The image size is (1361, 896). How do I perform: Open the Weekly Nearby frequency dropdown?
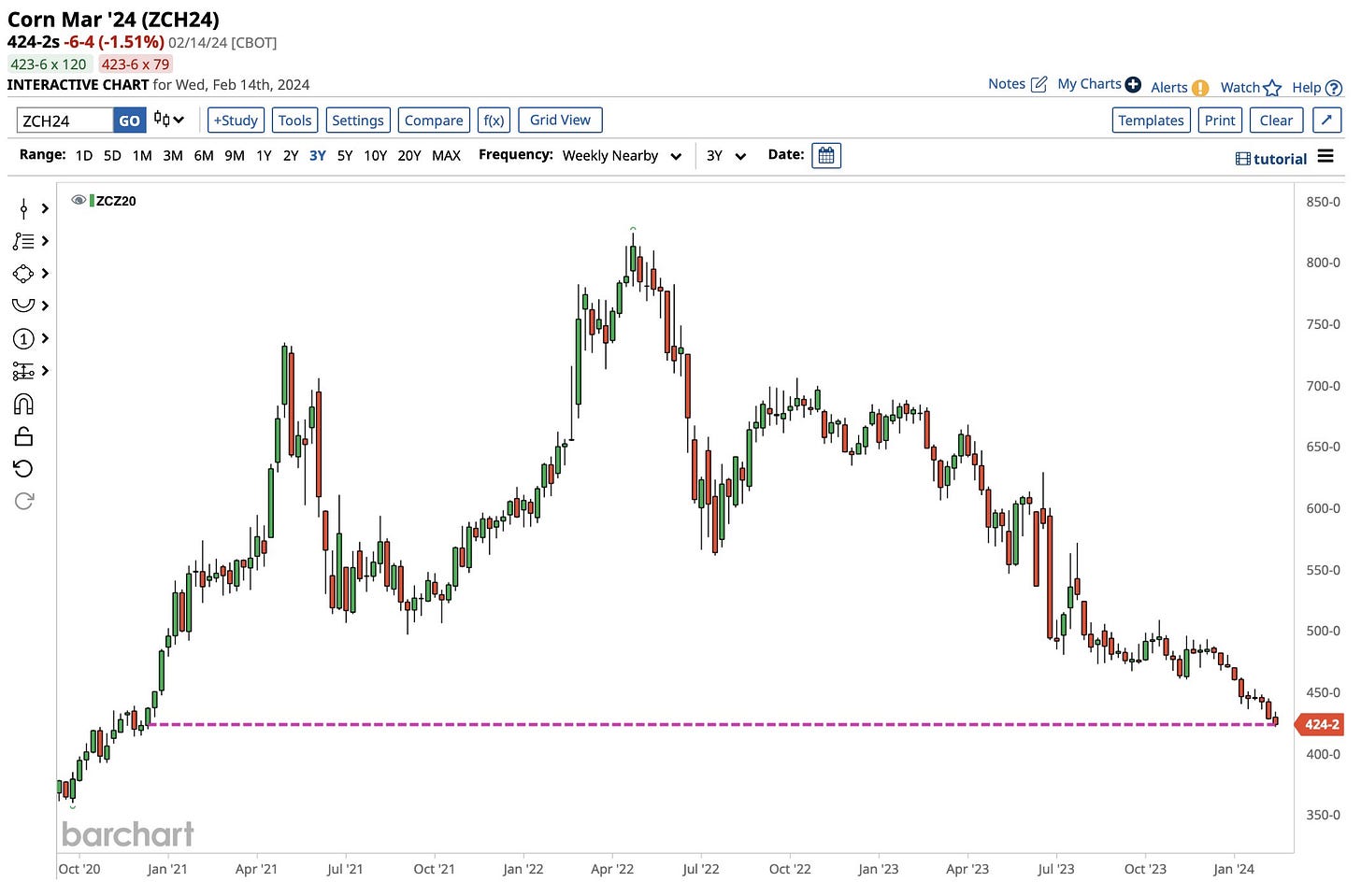tap(623, 156)
